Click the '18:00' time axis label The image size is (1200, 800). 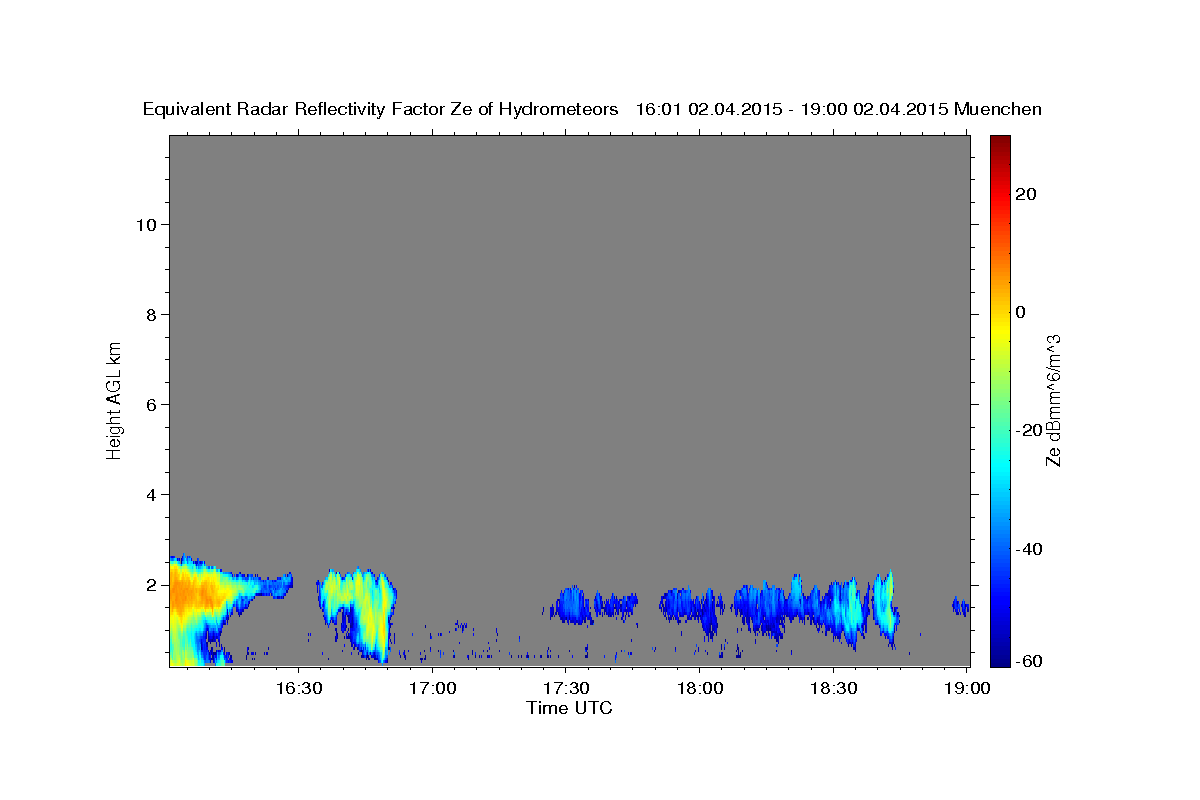pos(700,688)
